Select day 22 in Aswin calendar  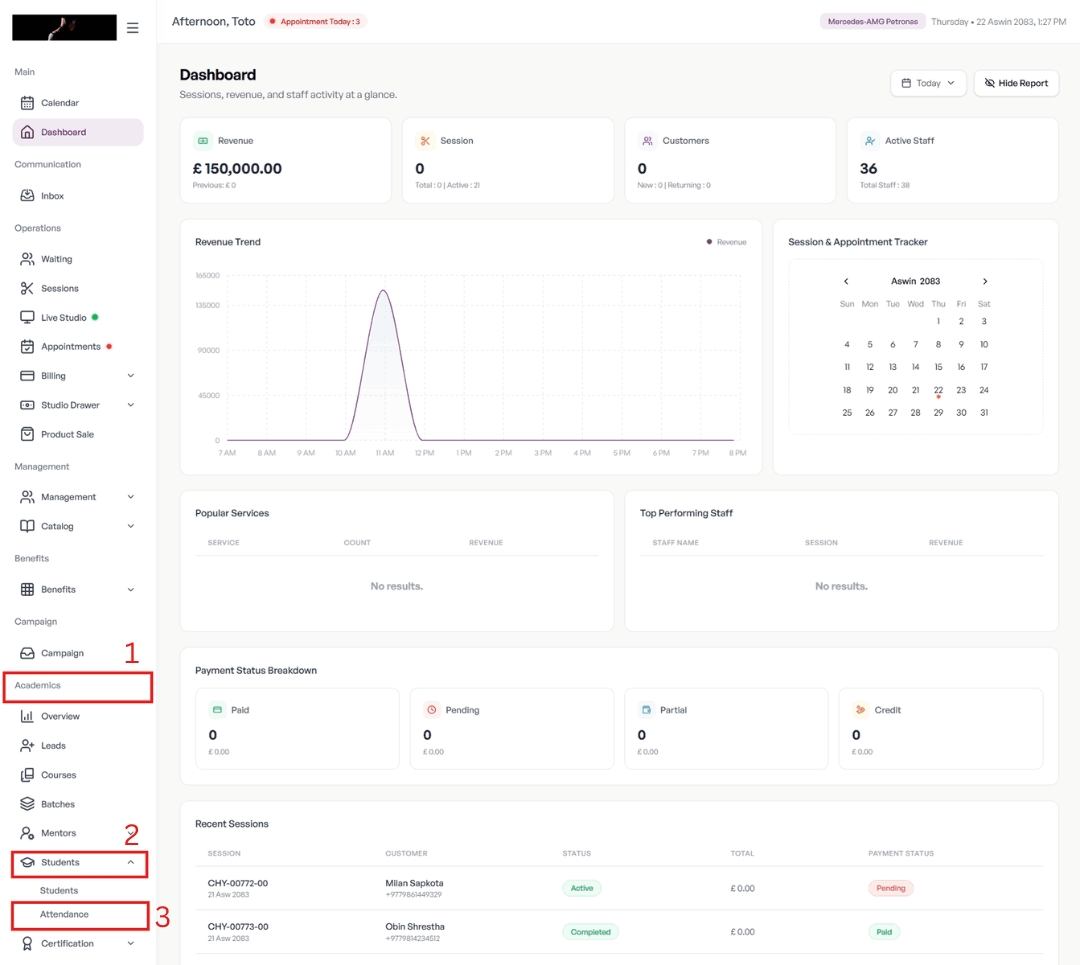click(938, 391)
